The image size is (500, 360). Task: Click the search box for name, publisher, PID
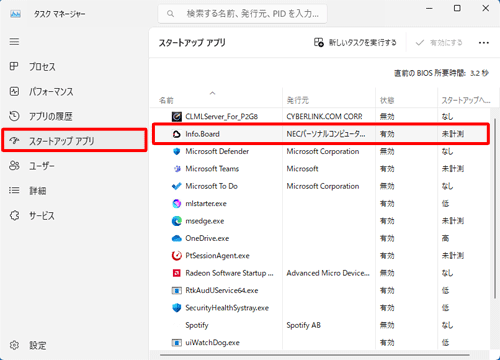pyautogui.click(x=242, y=14)
